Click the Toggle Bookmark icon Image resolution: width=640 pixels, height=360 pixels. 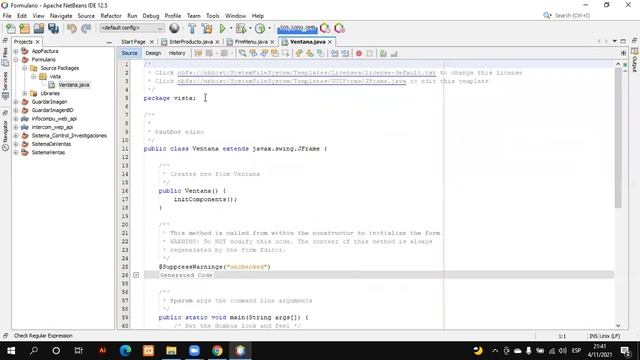(320, 53)
